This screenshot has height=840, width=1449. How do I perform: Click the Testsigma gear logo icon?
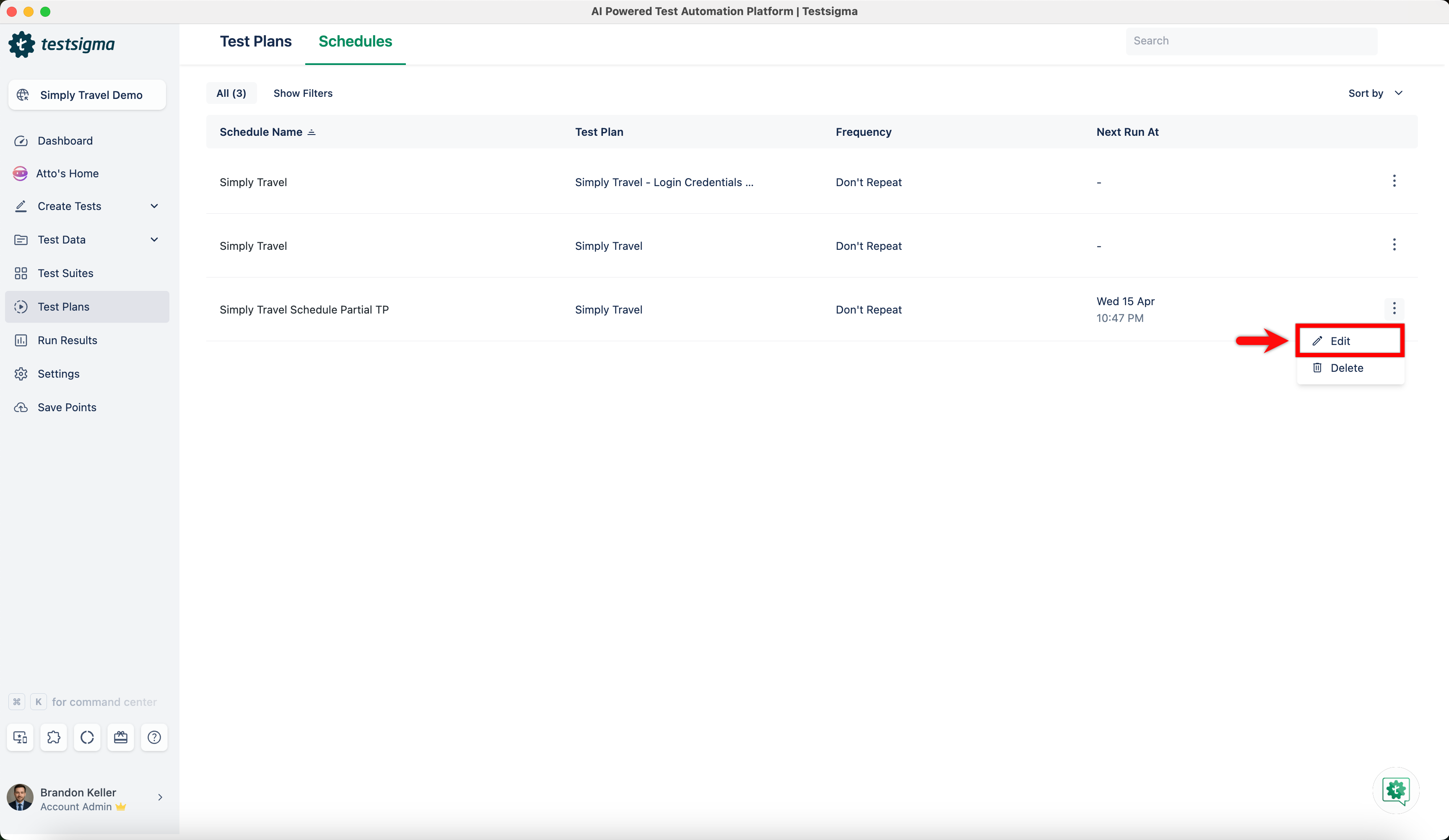[x=22, y=44]
